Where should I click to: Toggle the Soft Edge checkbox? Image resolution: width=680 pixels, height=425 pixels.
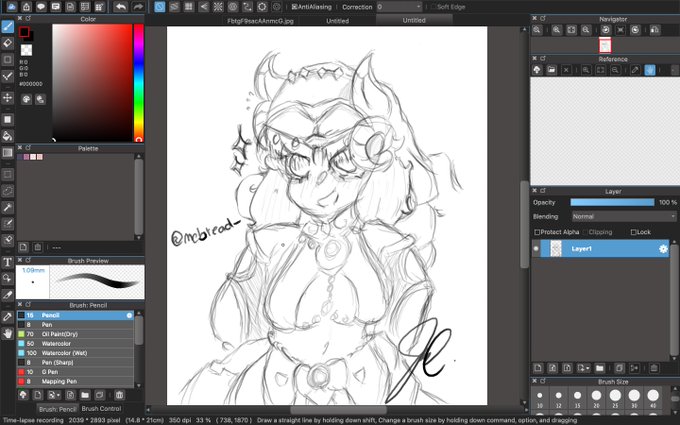coord(433,7)
